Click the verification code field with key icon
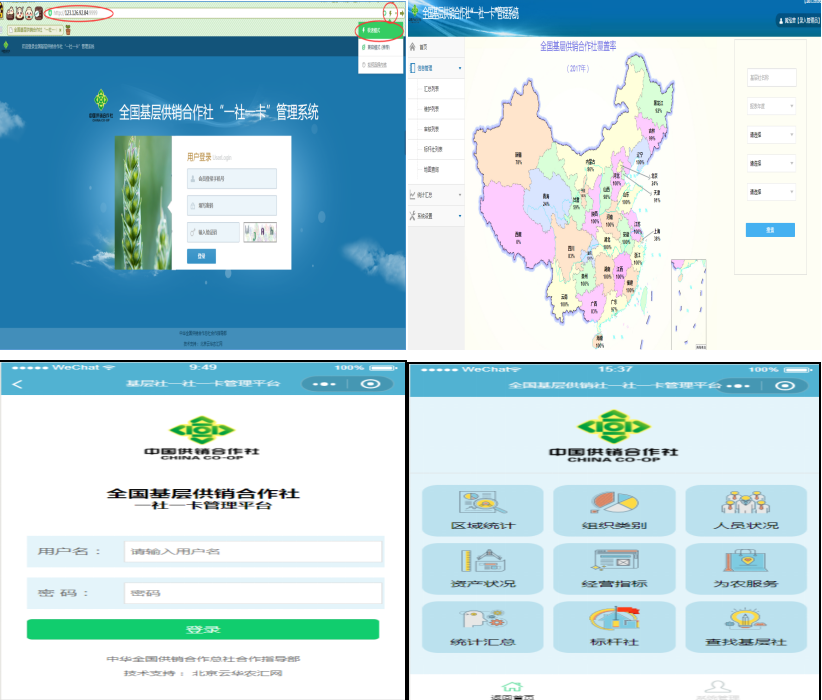 213,232
